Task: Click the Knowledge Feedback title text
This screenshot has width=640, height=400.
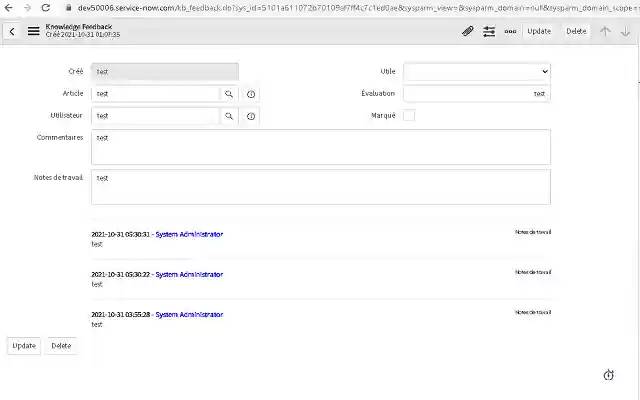Action: click(79, 27)
